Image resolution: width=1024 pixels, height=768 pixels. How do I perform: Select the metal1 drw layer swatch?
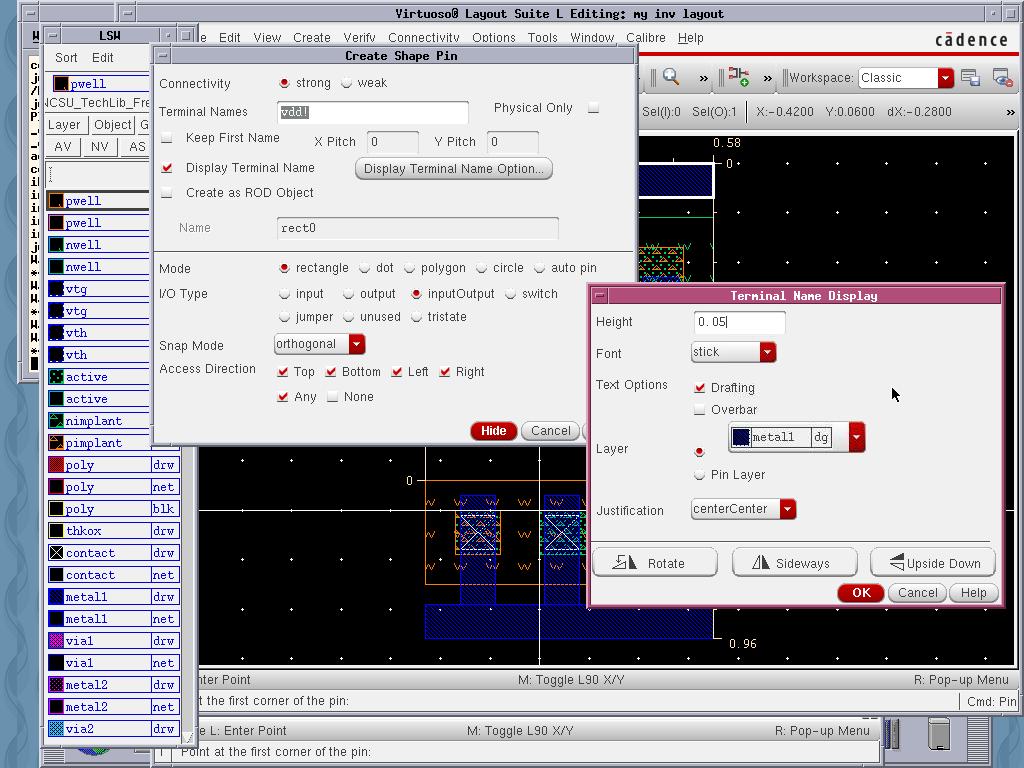point(56,597)
